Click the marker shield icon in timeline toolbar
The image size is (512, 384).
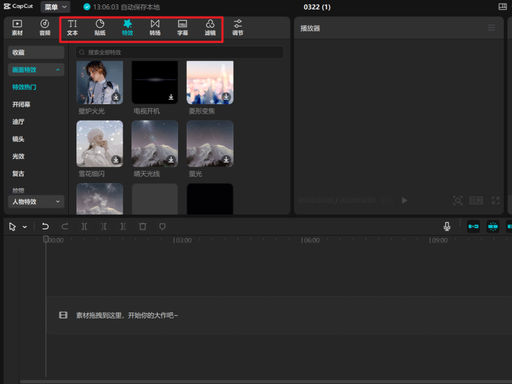pyautogui.click(x=162, y=227)
